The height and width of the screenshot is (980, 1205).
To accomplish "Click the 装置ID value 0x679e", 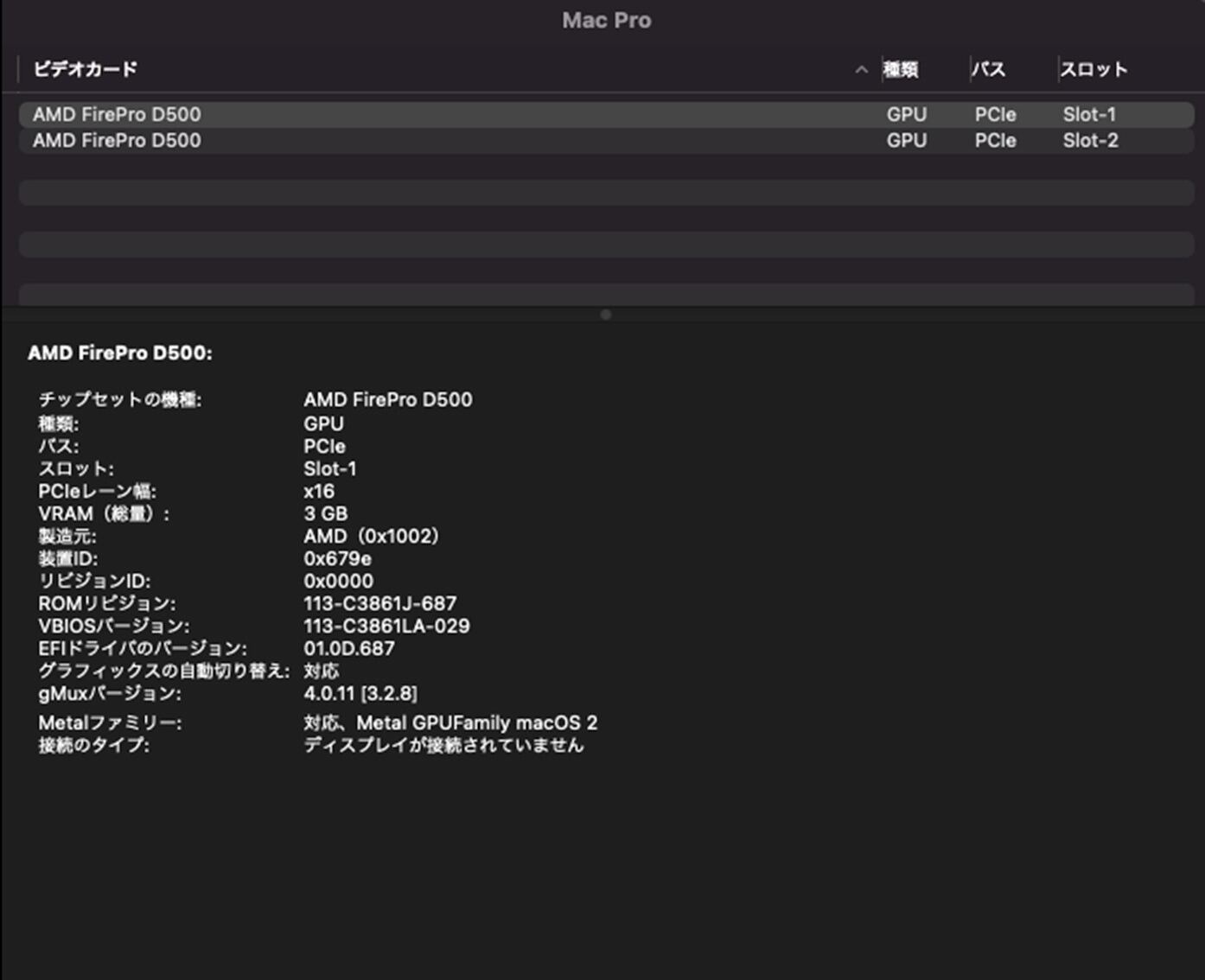I will coord(337,558).
